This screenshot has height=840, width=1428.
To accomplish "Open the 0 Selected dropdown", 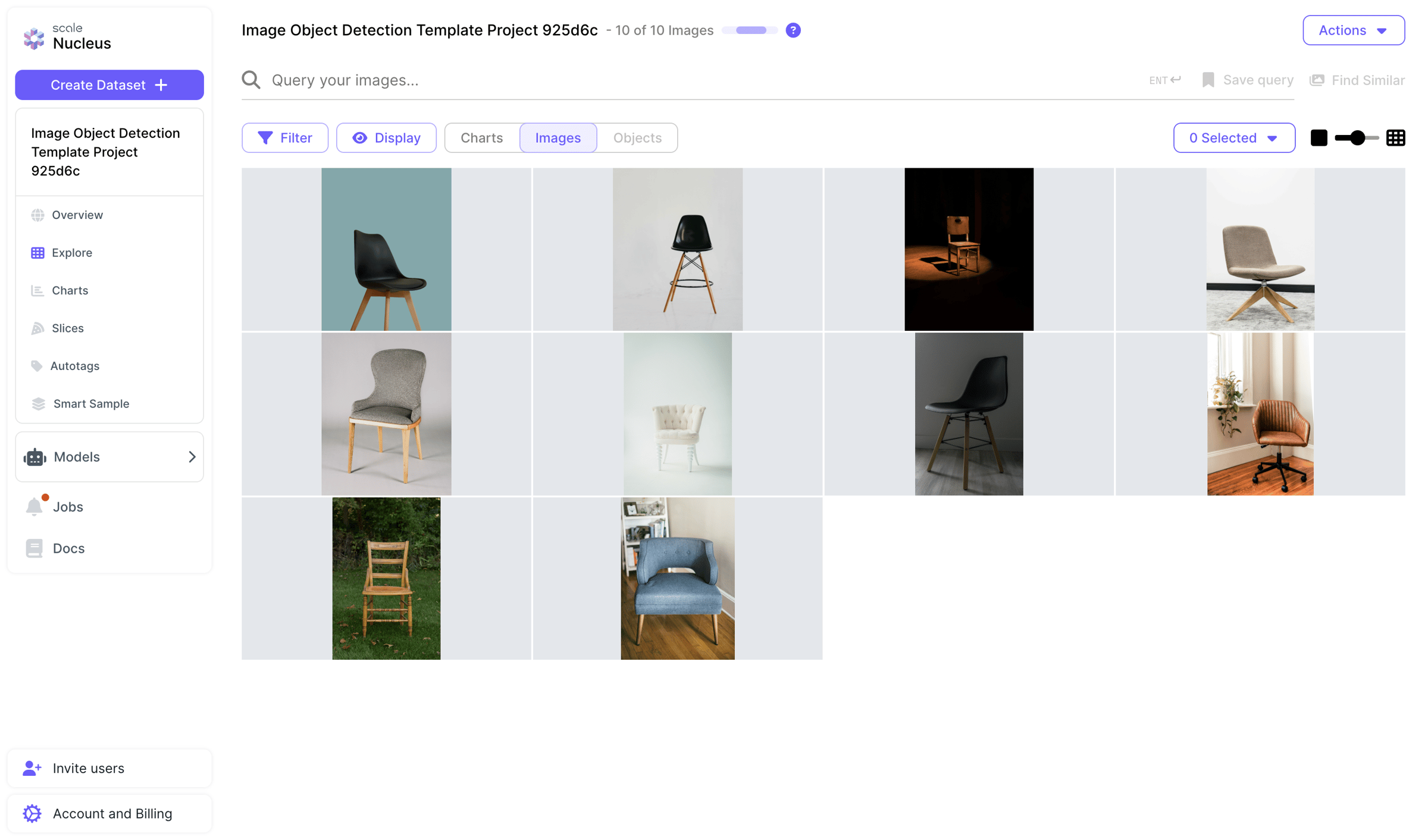I will click(x=1233, y=137).
